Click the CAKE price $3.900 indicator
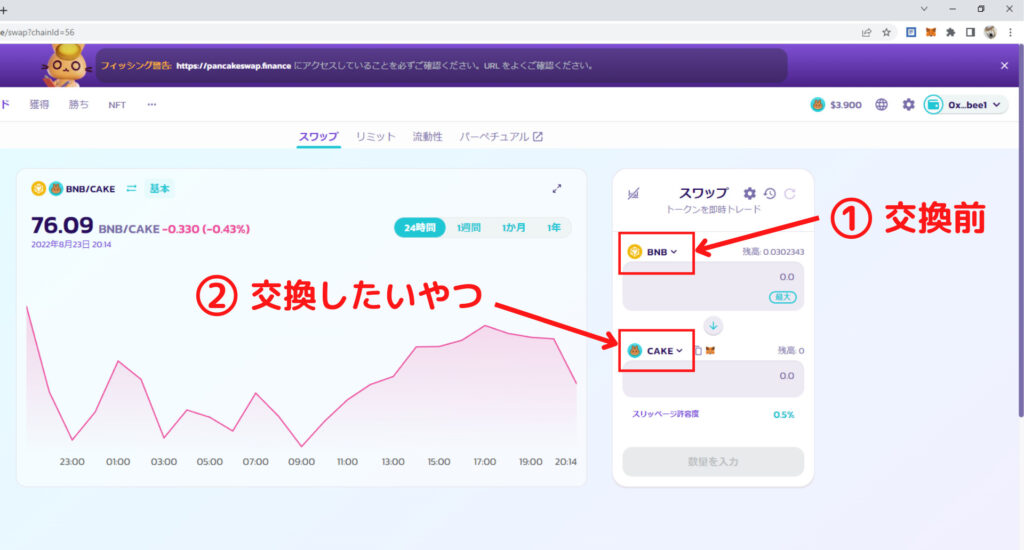Viewport: 1024px width, 550px height. [836, 105]
